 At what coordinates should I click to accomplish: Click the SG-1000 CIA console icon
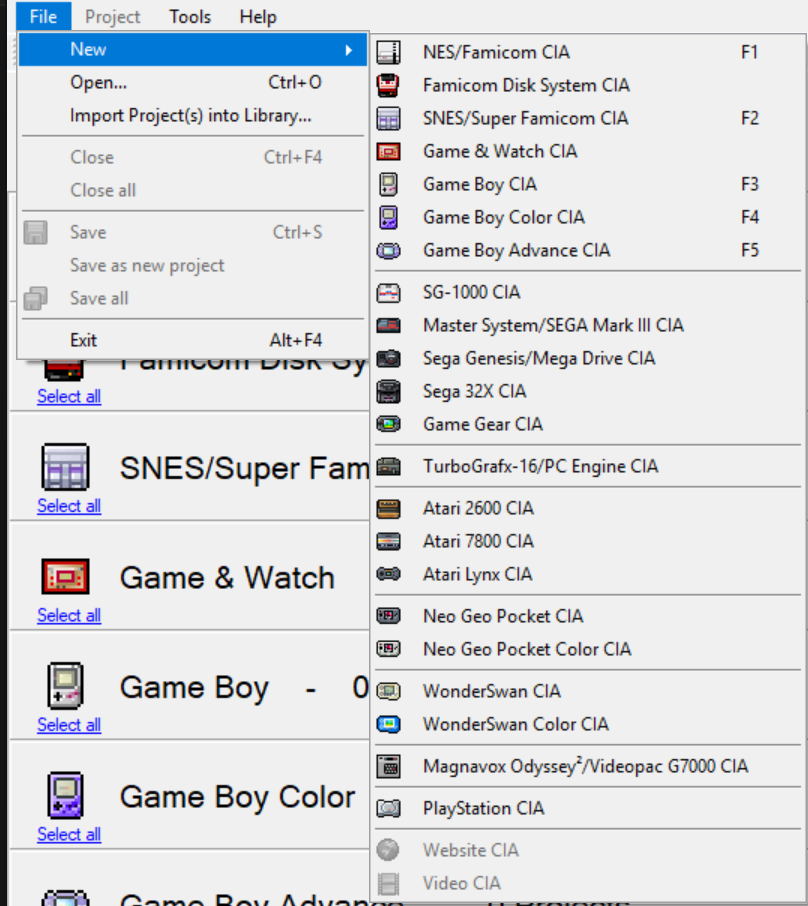pos(388,292)
